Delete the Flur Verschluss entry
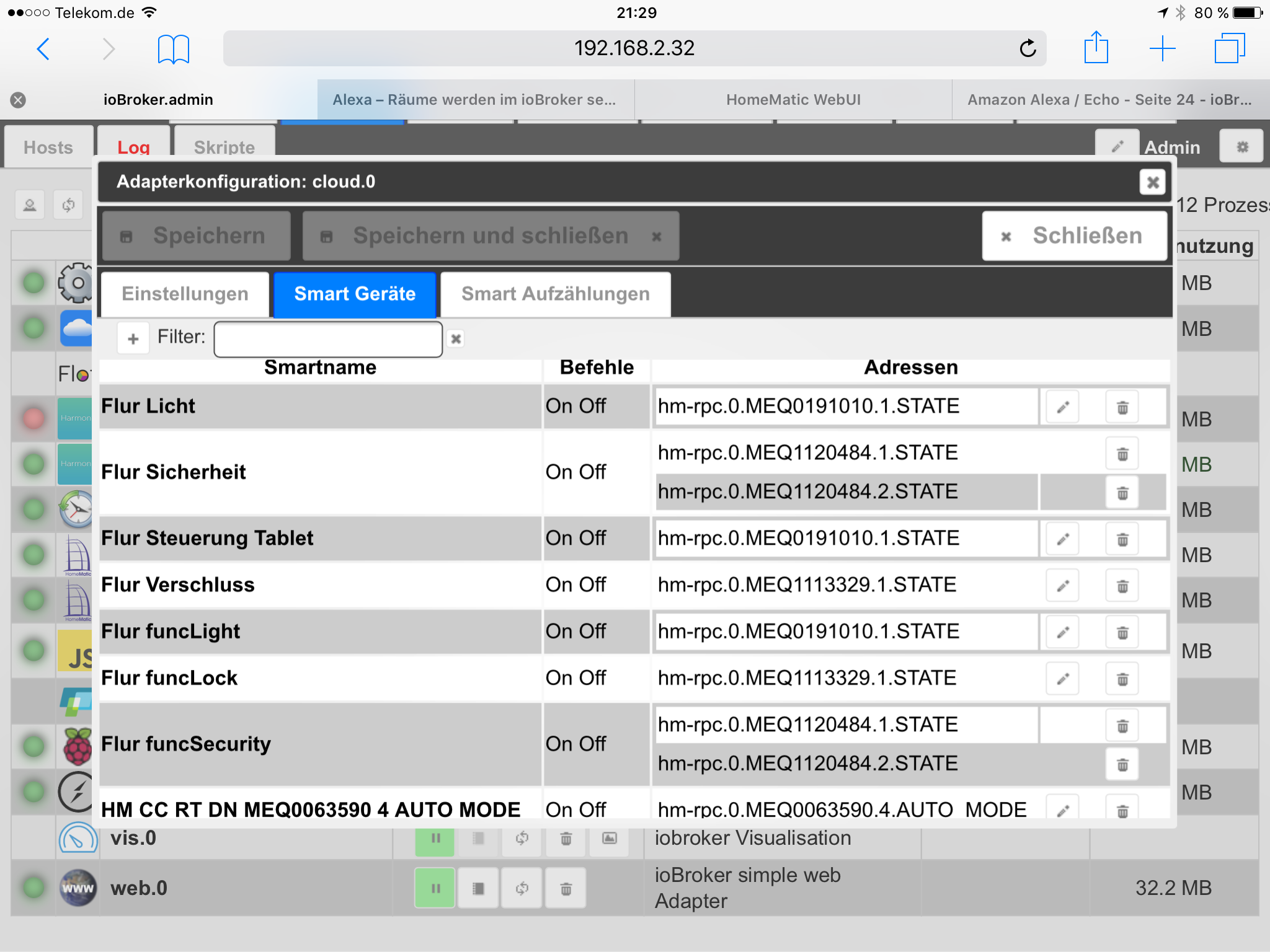This screenshot has width=1270, height=952. tap(1122, 586)
